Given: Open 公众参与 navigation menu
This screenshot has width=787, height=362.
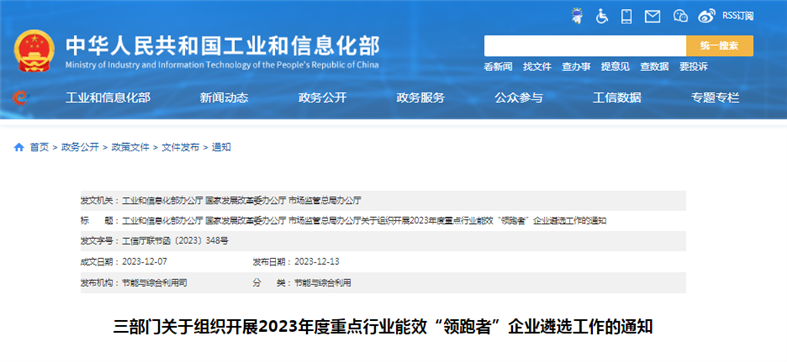Looking at the screenshot, I should click(518, 98).
